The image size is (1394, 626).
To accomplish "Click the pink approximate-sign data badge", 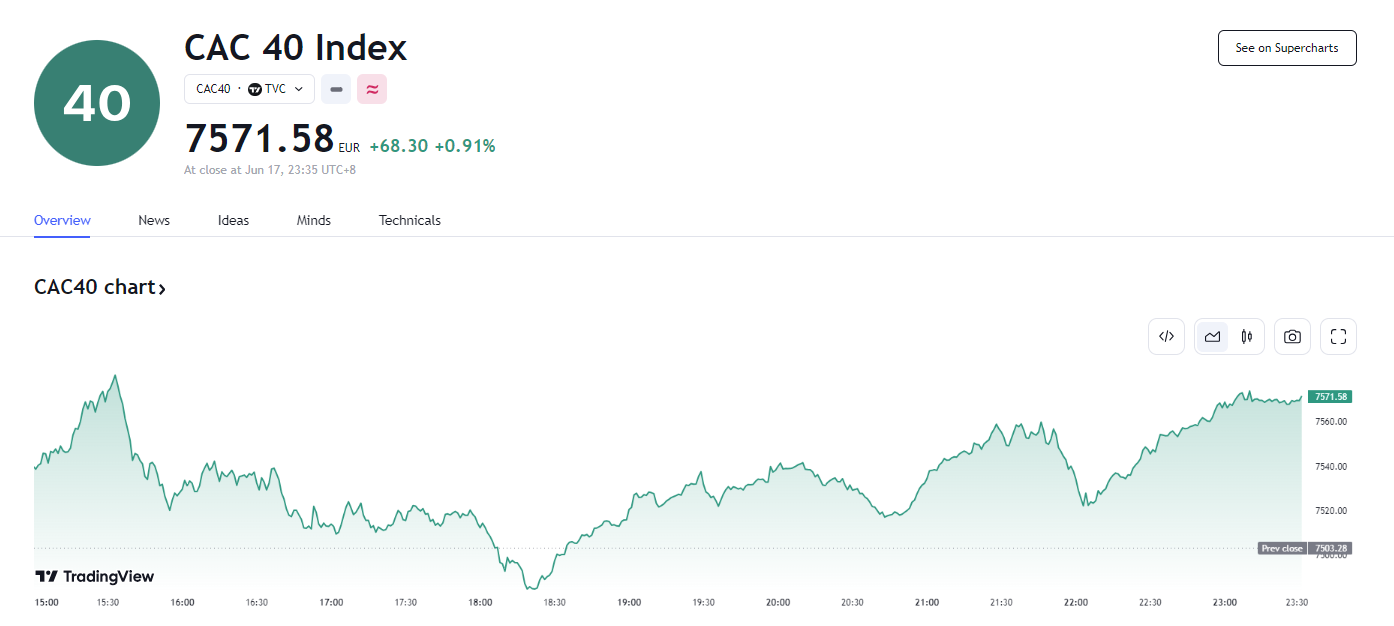I will [372, 89].
